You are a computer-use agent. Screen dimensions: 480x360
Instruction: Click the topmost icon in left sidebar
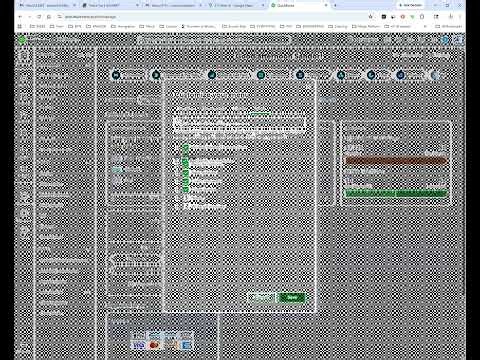24,57
